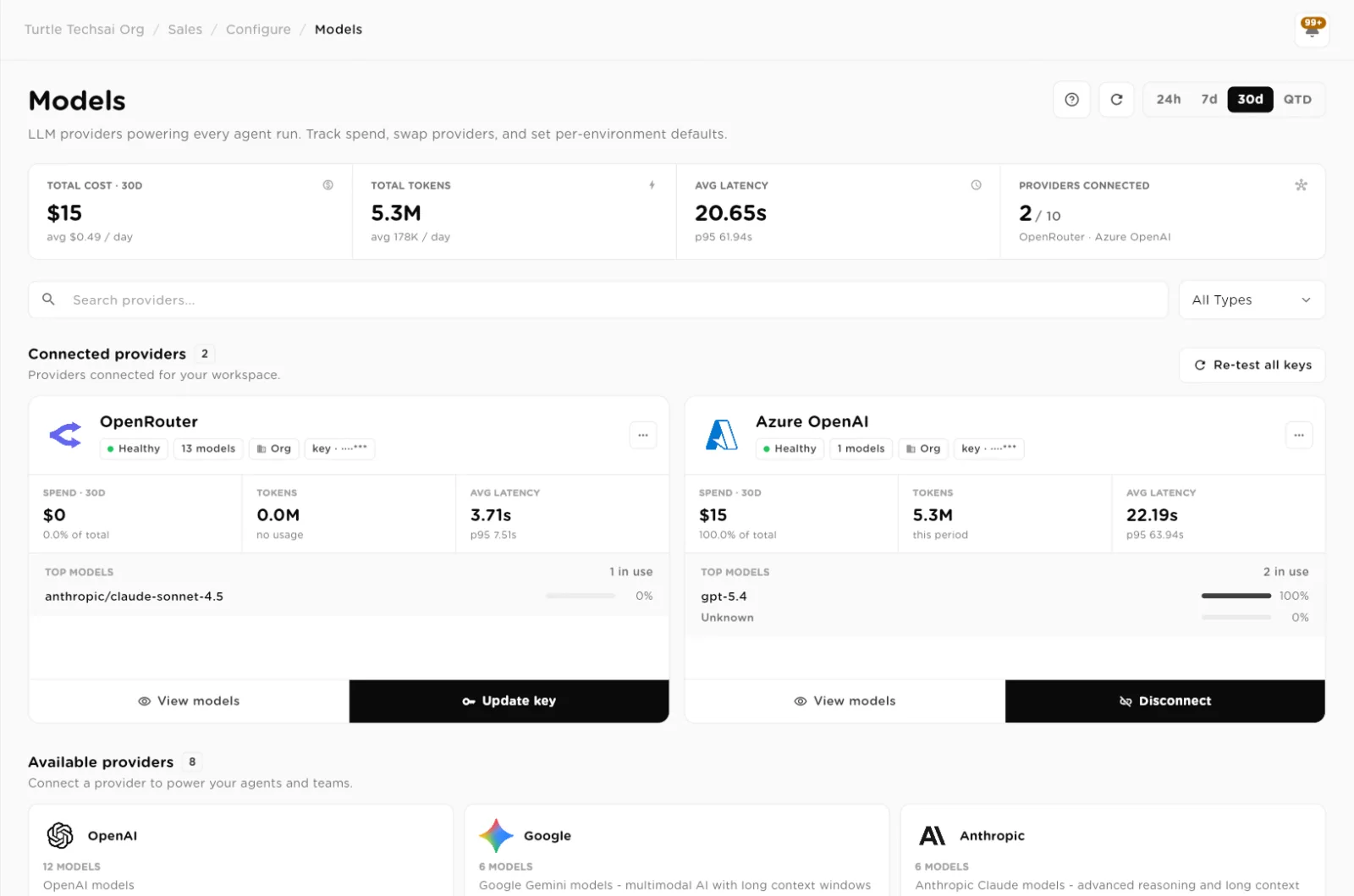Open the All Types filter dropdown
This screenshot has height=896, width=1354.
click(x=1252, y=300)
